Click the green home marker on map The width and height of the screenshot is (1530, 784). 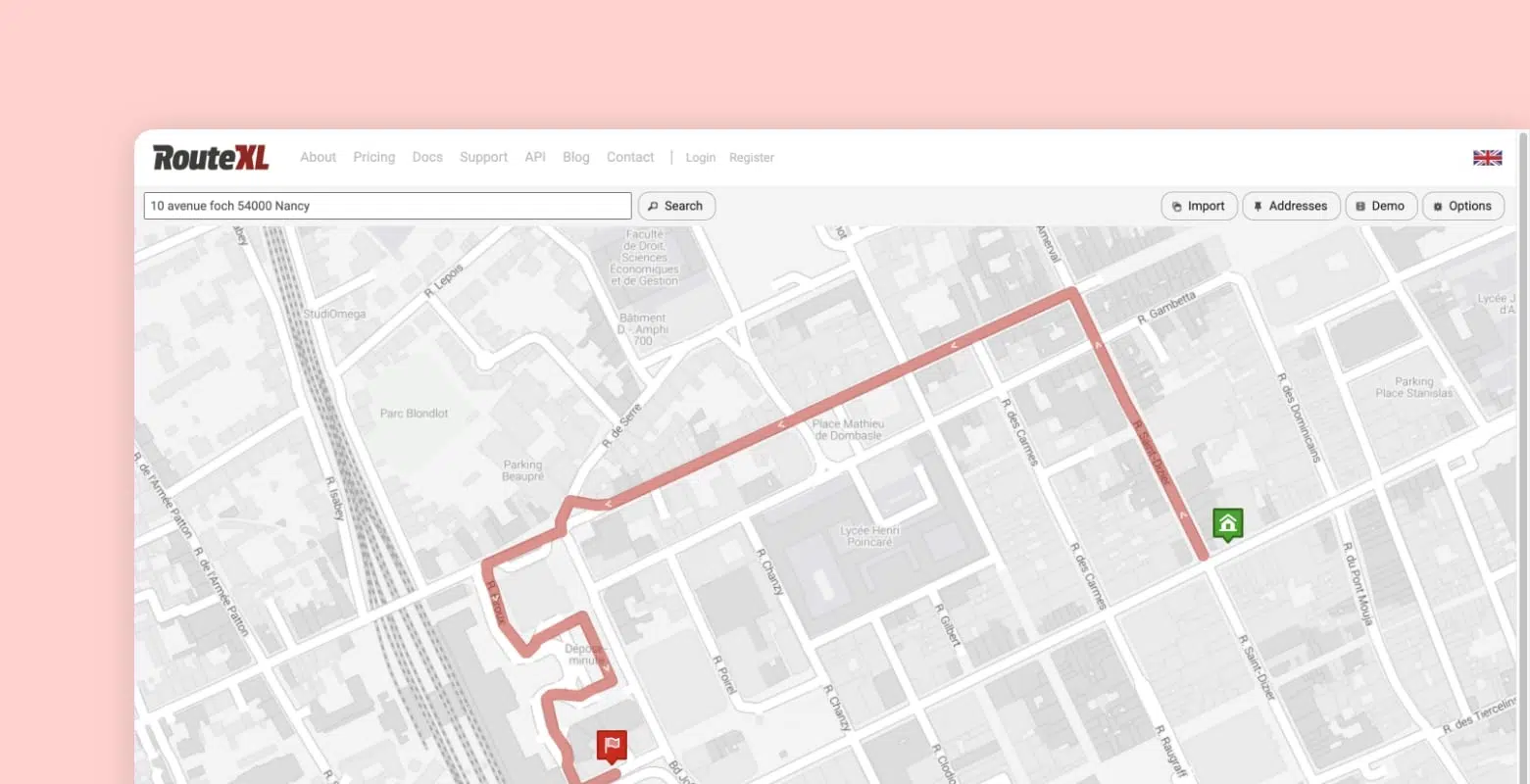tap(1227, 523)
